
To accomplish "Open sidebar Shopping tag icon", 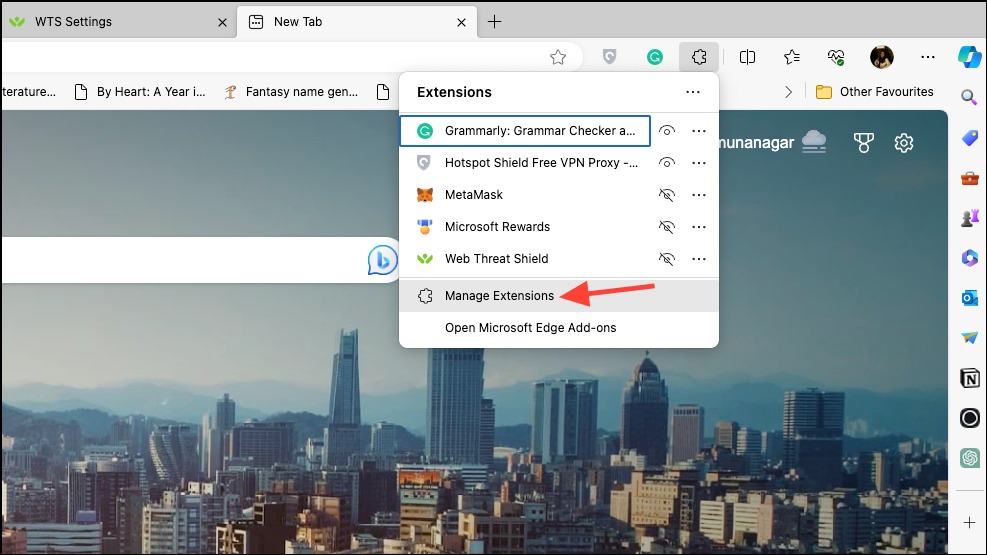I will (x=969, y=138).
